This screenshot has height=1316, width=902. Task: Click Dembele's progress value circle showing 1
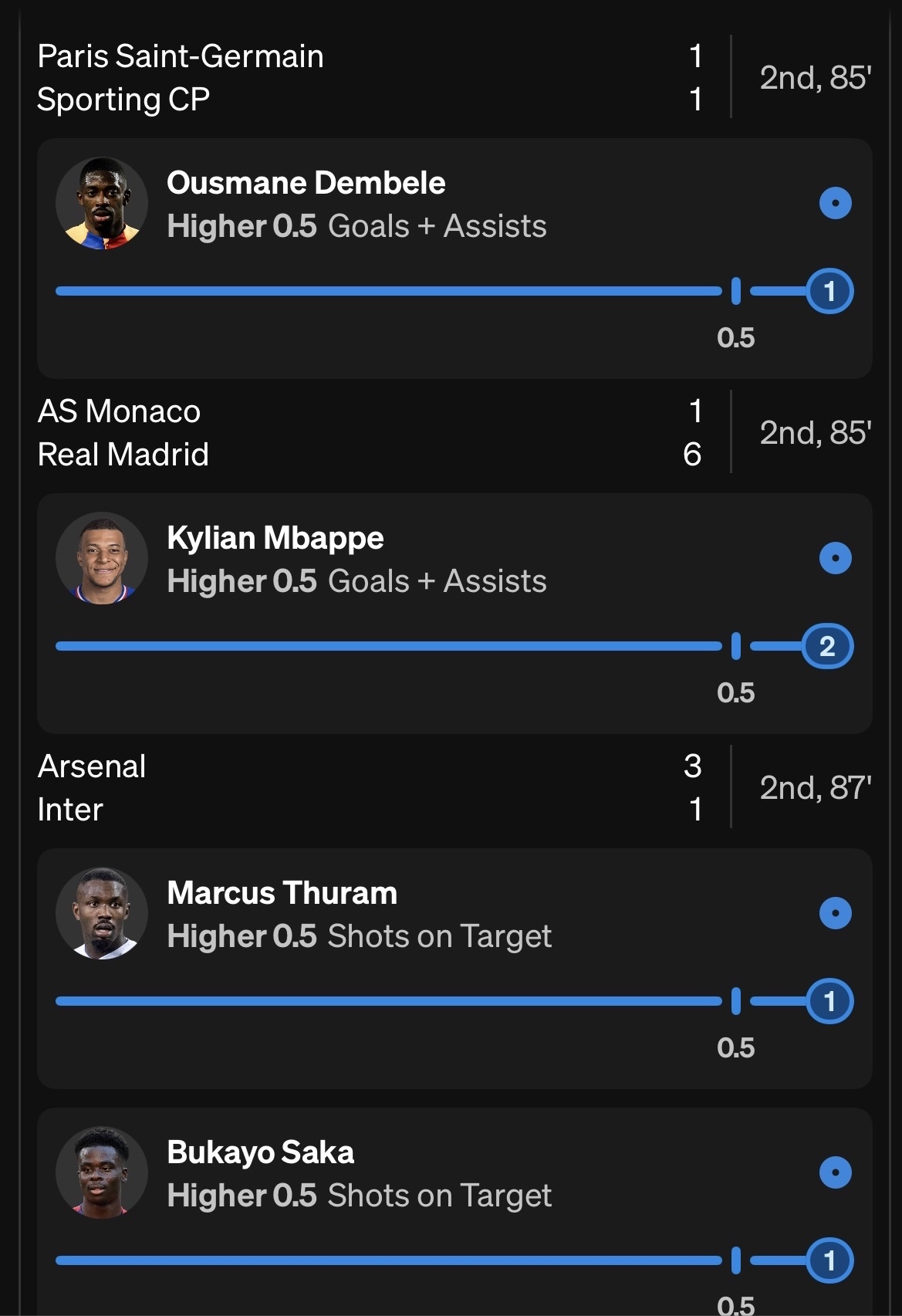click(829, 291)
